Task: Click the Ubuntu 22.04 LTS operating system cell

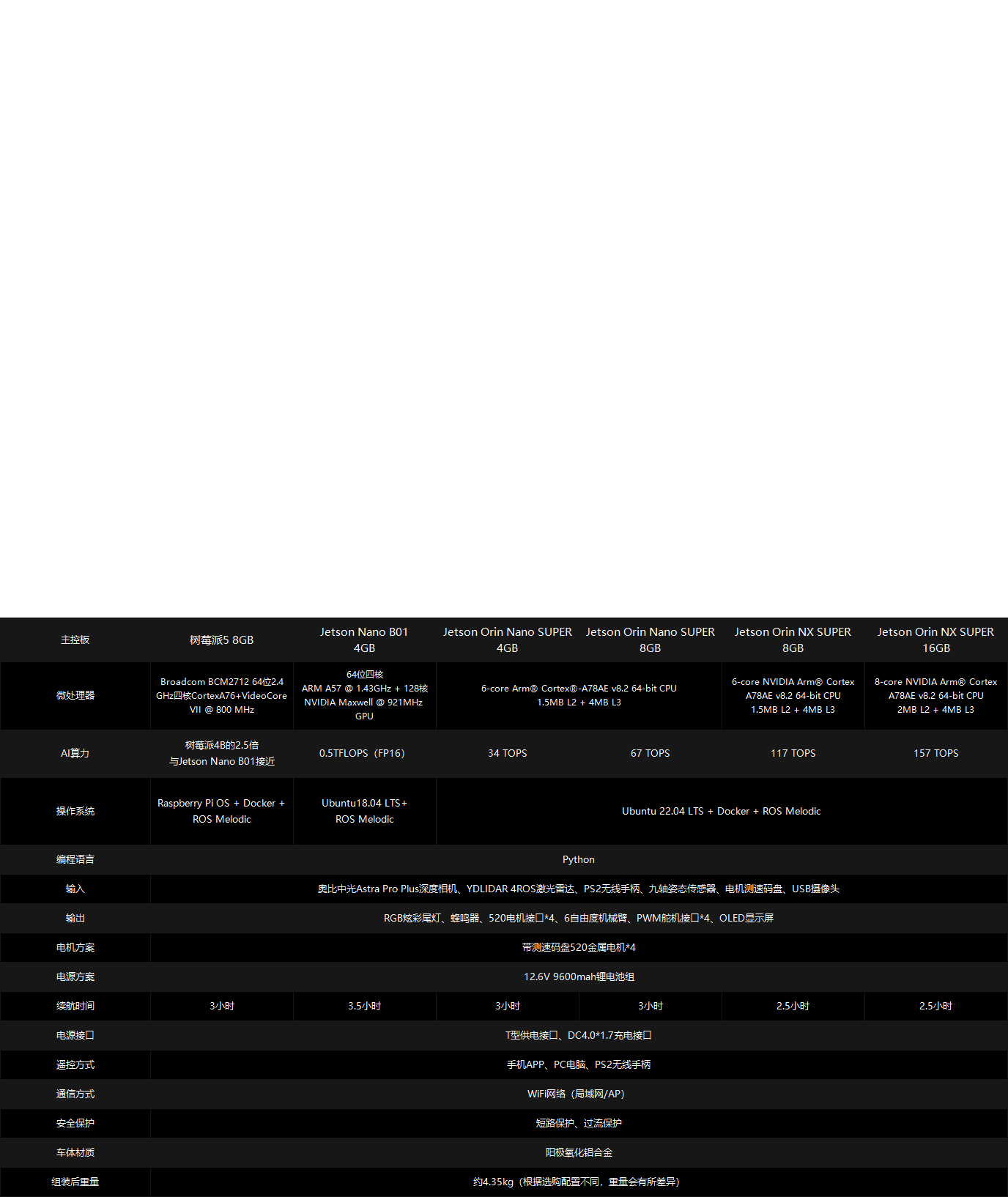Action: (721, 811)
